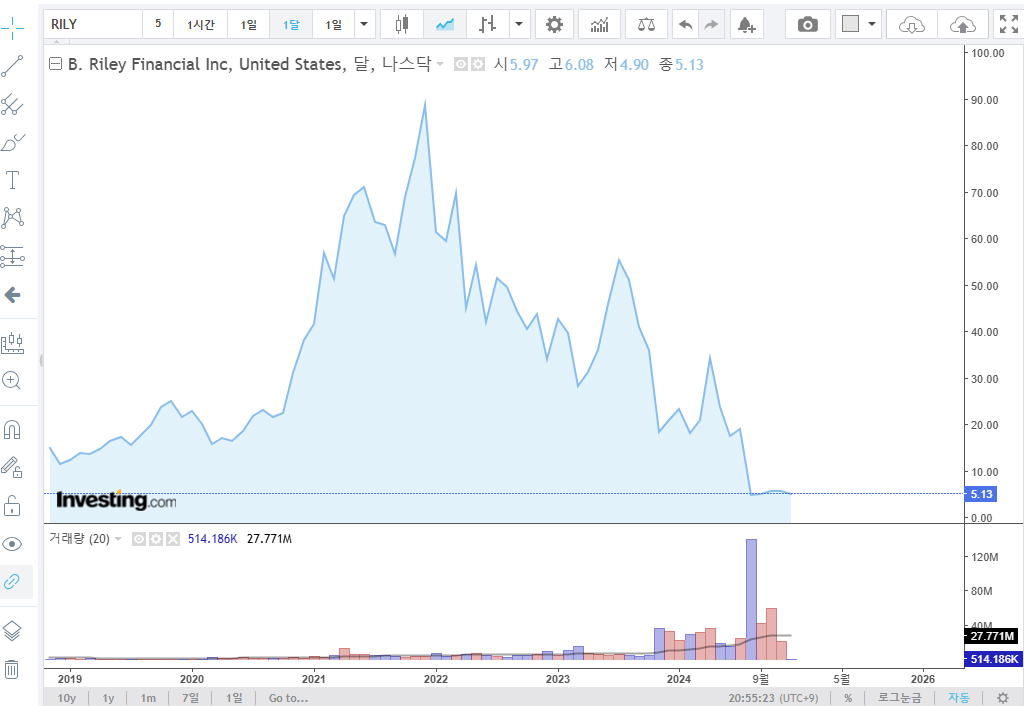Select the 5 minute interval
This screenshot has width=1024, height=706.
158,24
